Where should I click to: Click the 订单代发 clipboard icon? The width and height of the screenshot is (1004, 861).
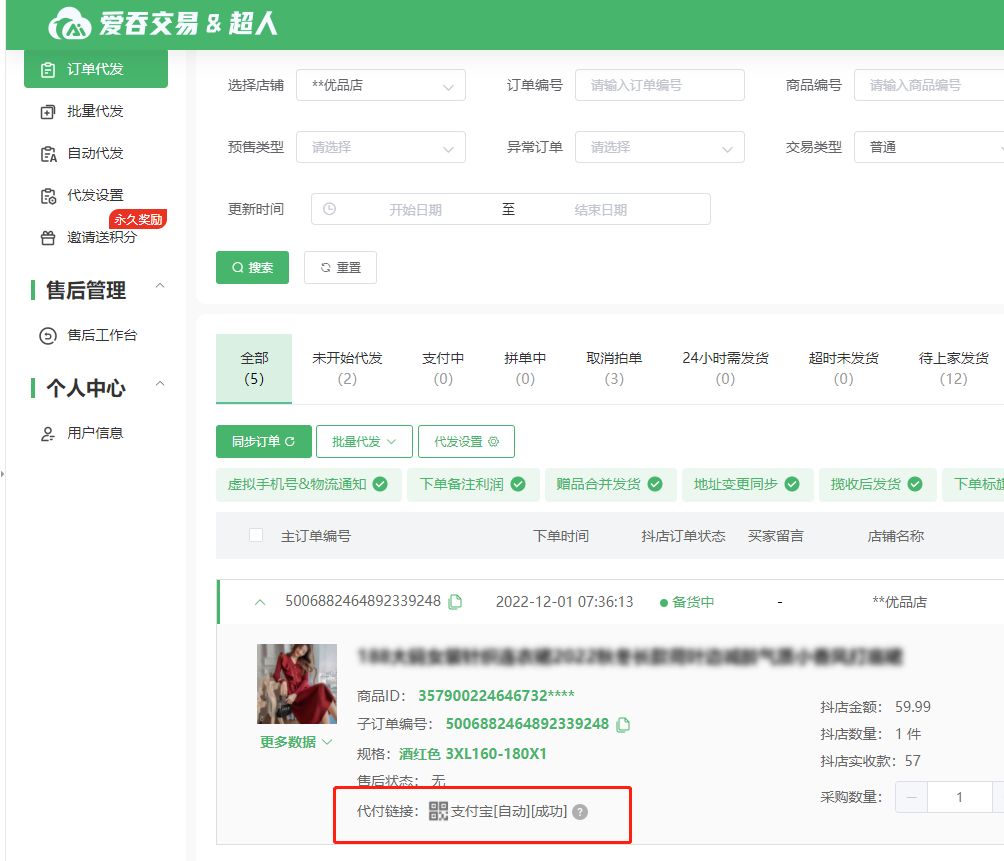pyautogui.click(x=48, y=70)
